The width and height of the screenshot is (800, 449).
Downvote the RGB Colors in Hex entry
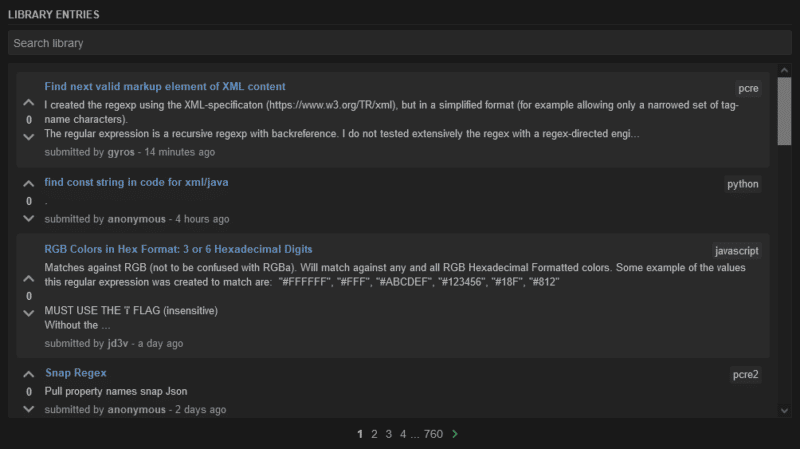pyautogui.click(x=28, y=313)
